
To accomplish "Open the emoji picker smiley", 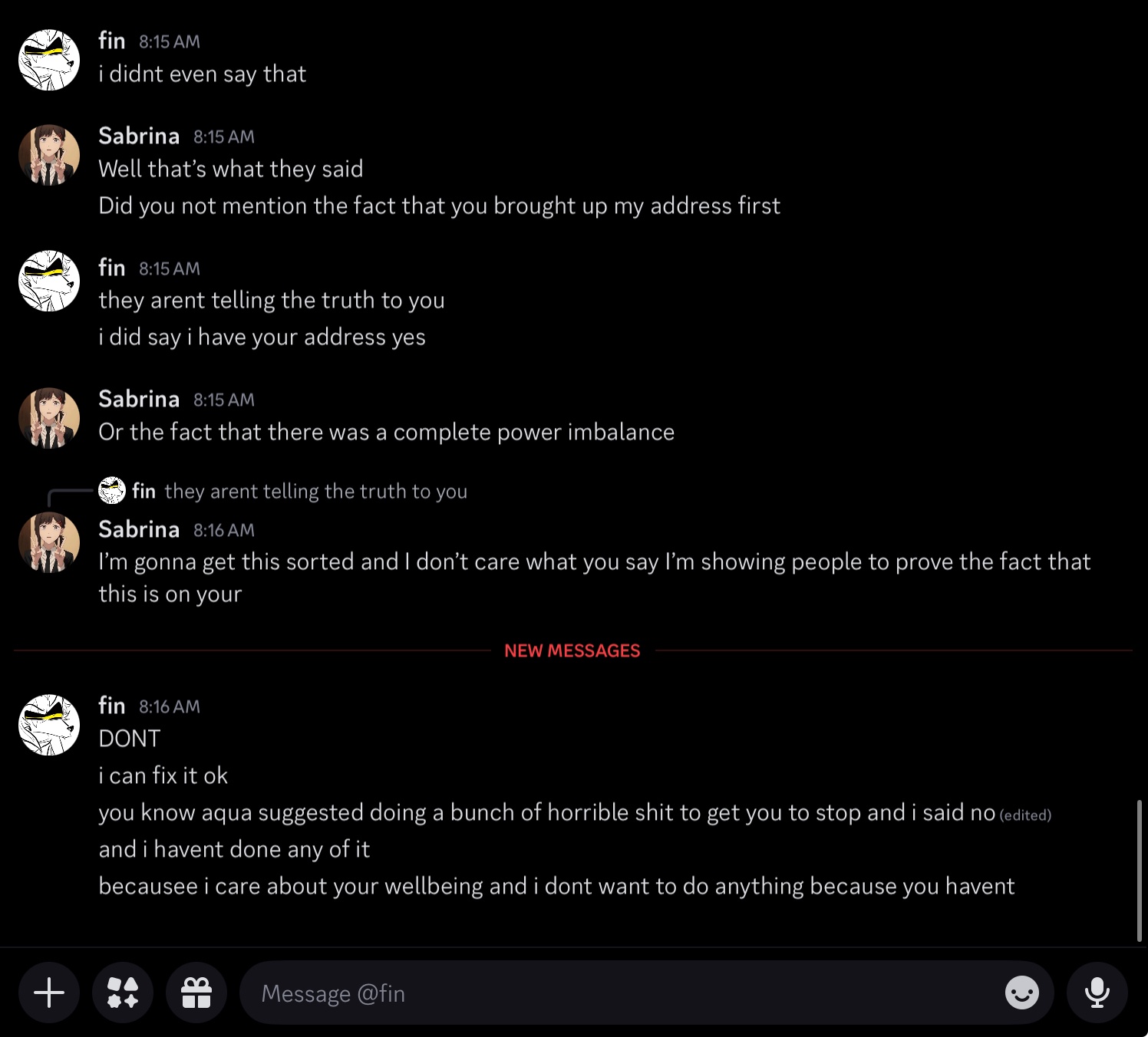I will (1021, 993).
